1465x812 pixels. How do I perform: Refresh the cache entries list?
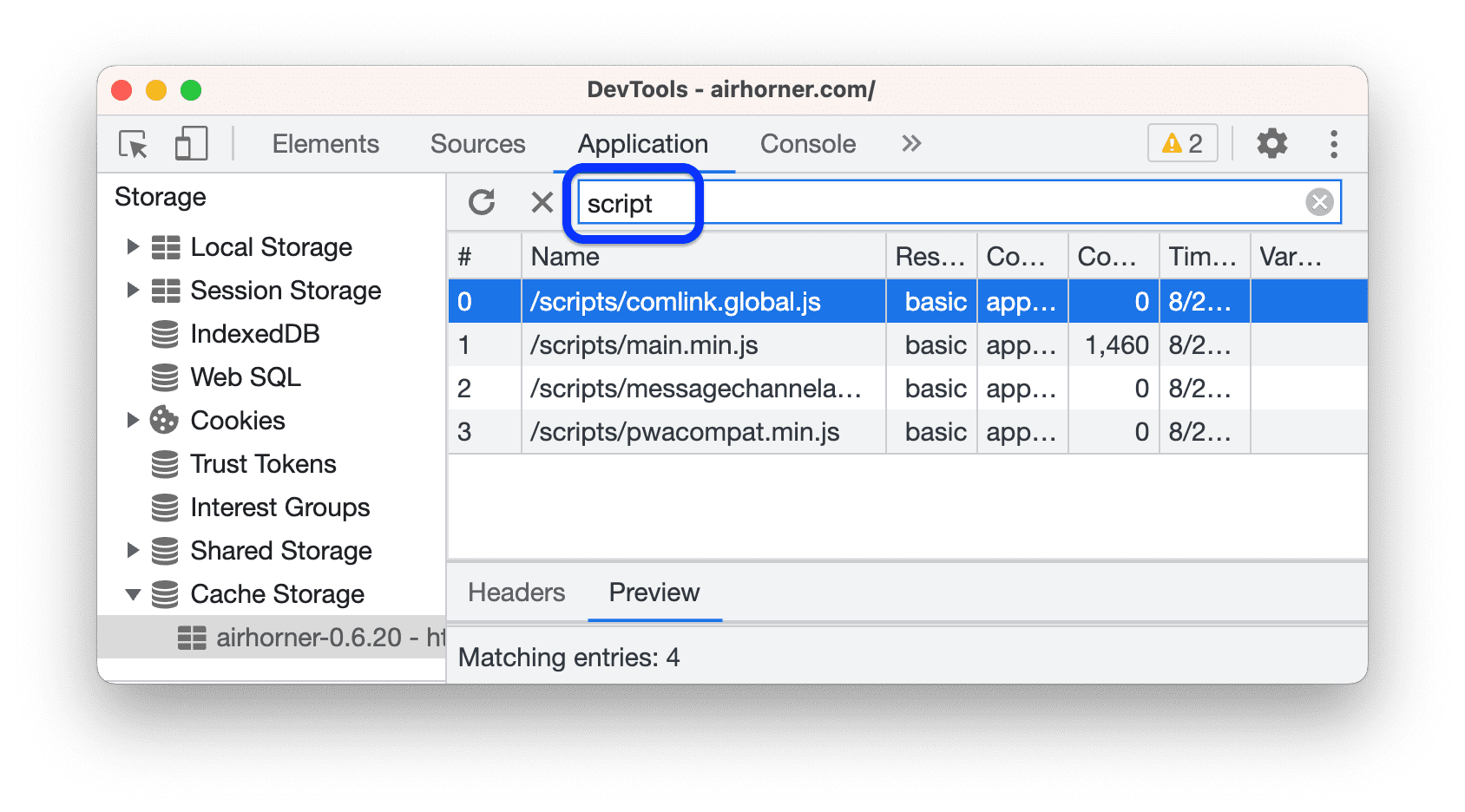[483, 202]
